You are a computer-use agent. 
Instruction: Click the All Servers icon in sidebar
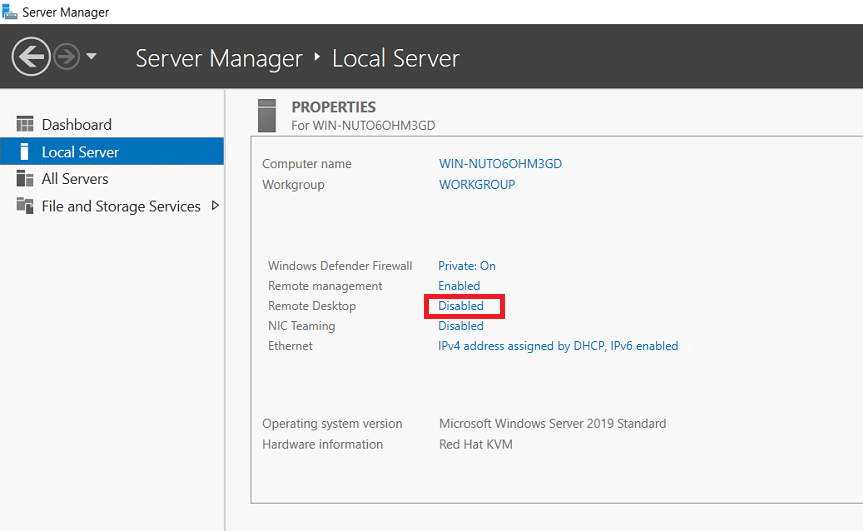[25, 179]
